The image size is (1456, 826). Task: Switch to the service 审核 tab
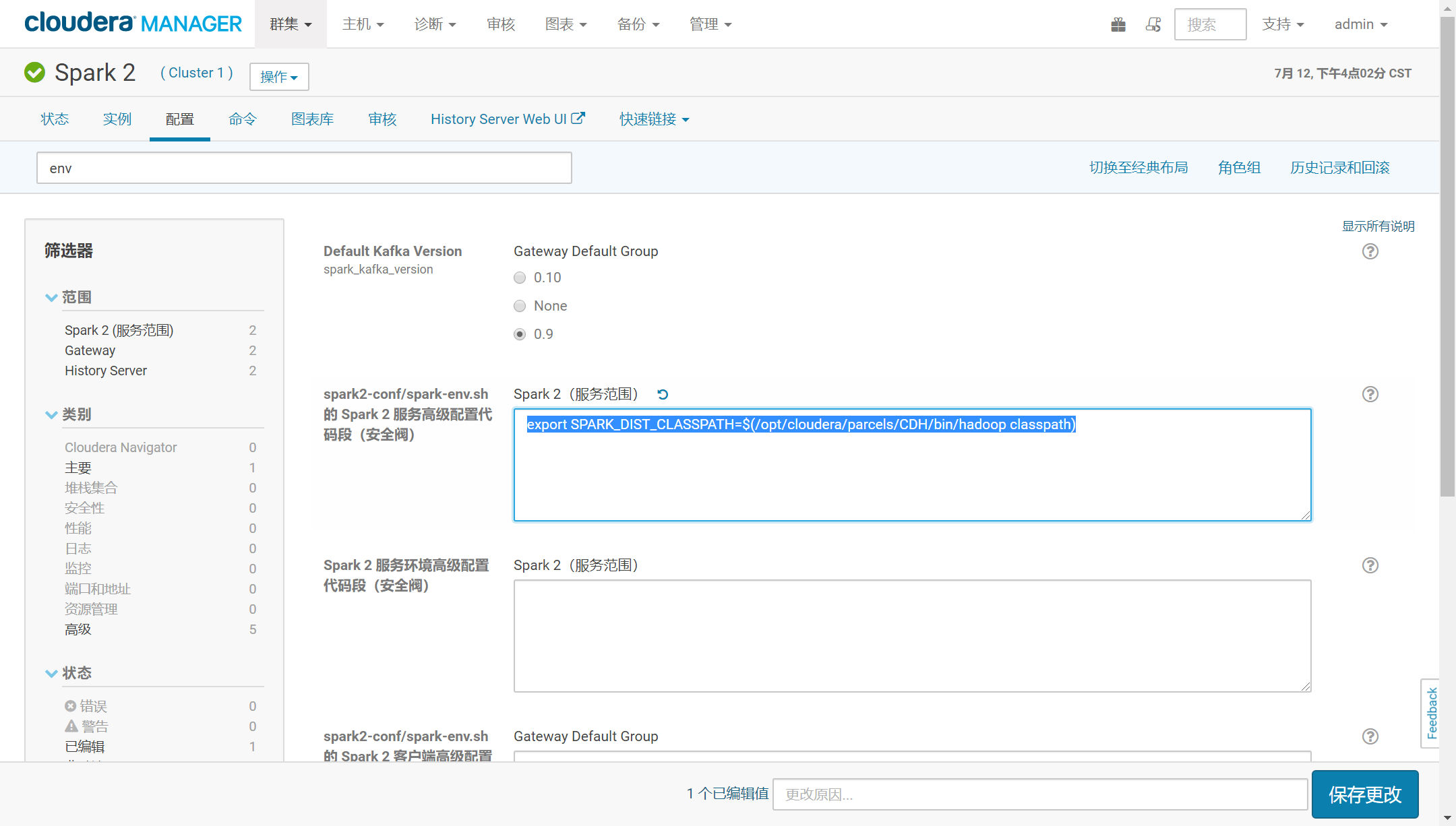point(382,119)
